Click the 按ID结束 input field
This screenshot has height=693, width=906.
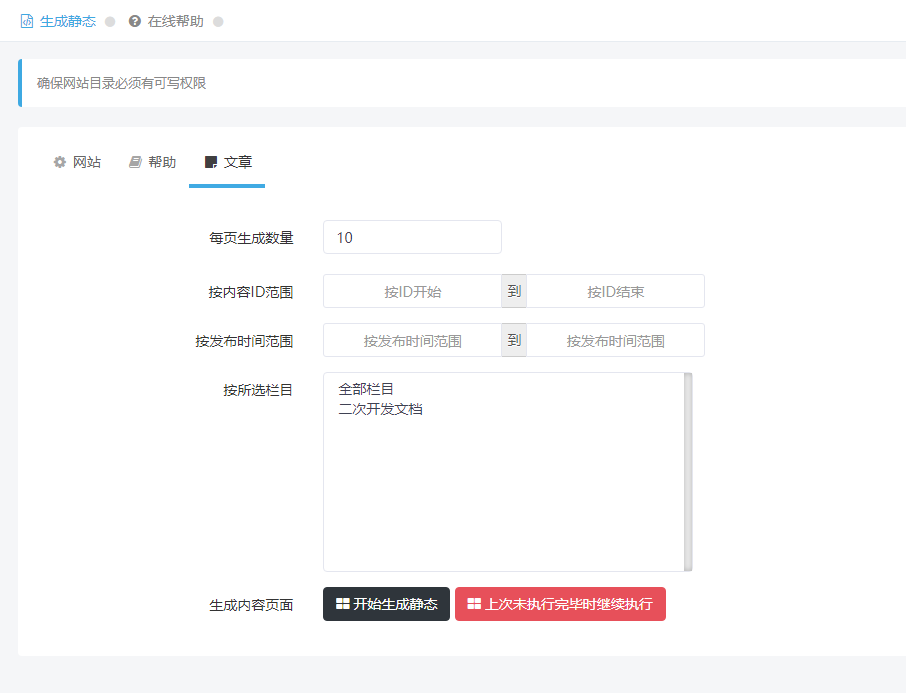coord(615,291)
